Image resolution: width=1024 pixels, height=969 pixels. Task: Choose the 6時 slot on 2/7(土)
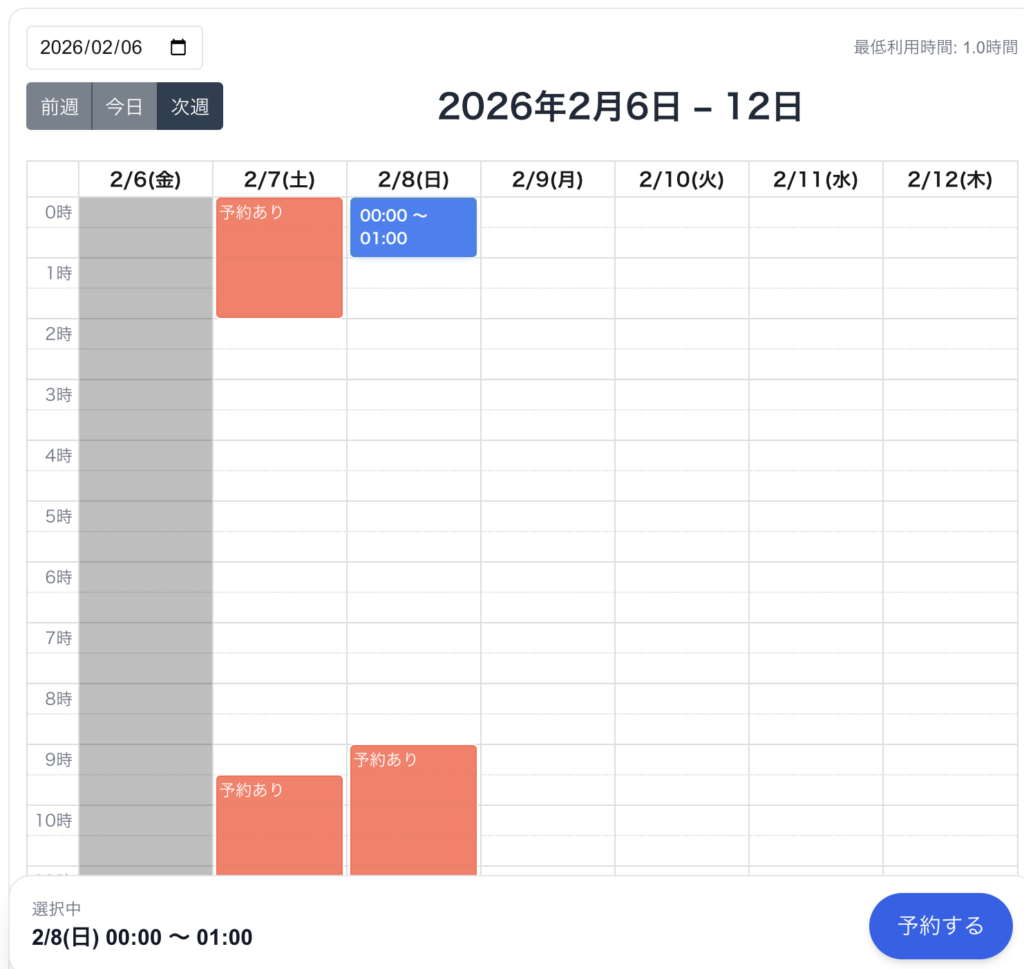pos(279,578)
